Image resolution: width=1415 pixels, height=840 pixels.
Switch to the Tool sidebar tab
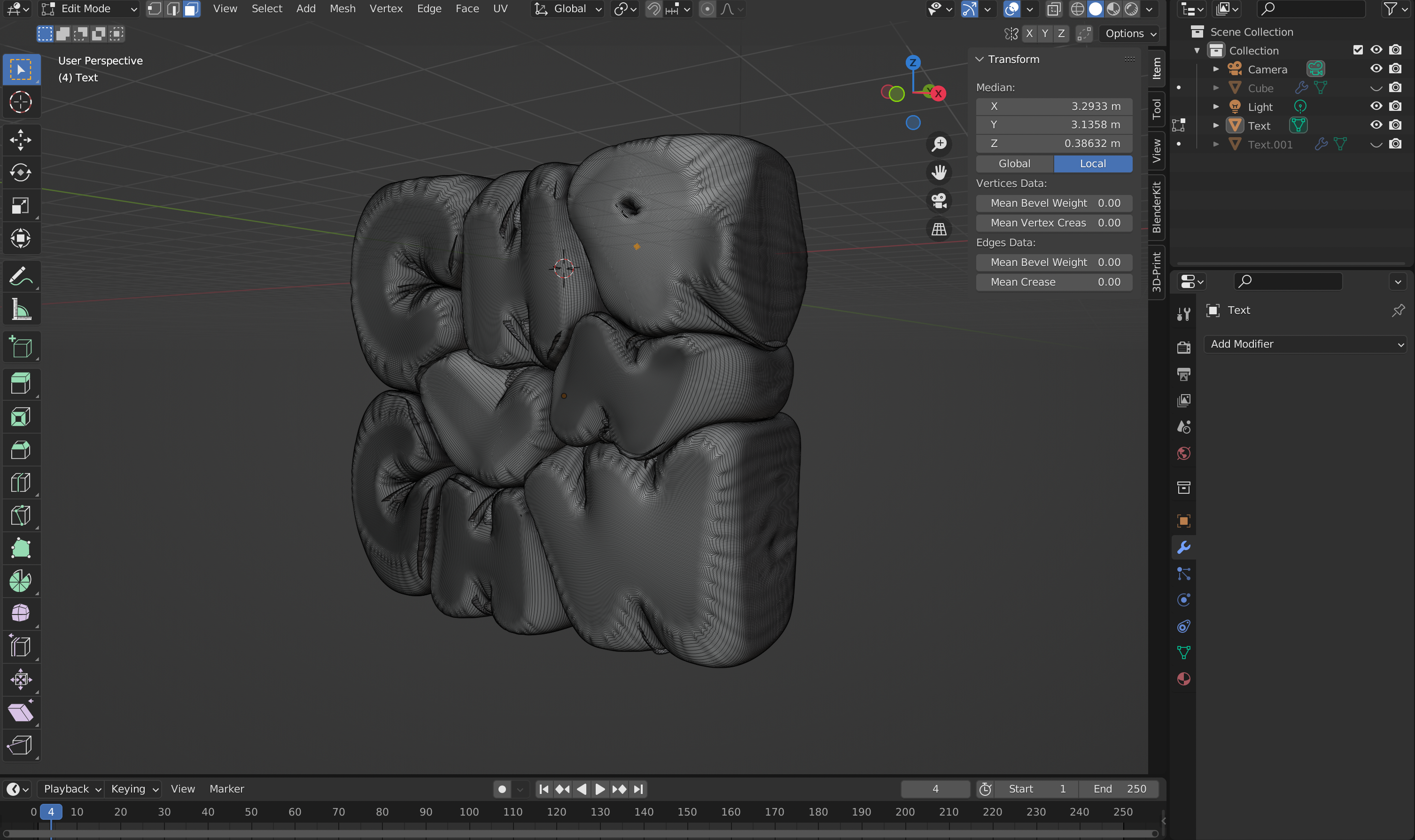(1156, 109)
